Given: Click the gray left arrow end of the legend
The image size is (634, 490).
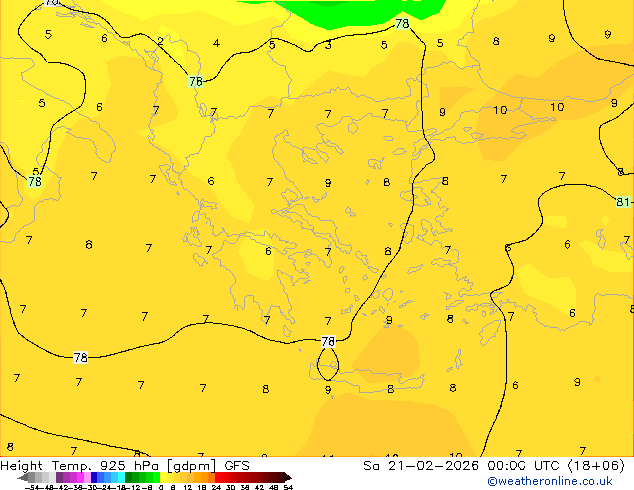Looking at the screenshot, I should [x=23, y=477].
